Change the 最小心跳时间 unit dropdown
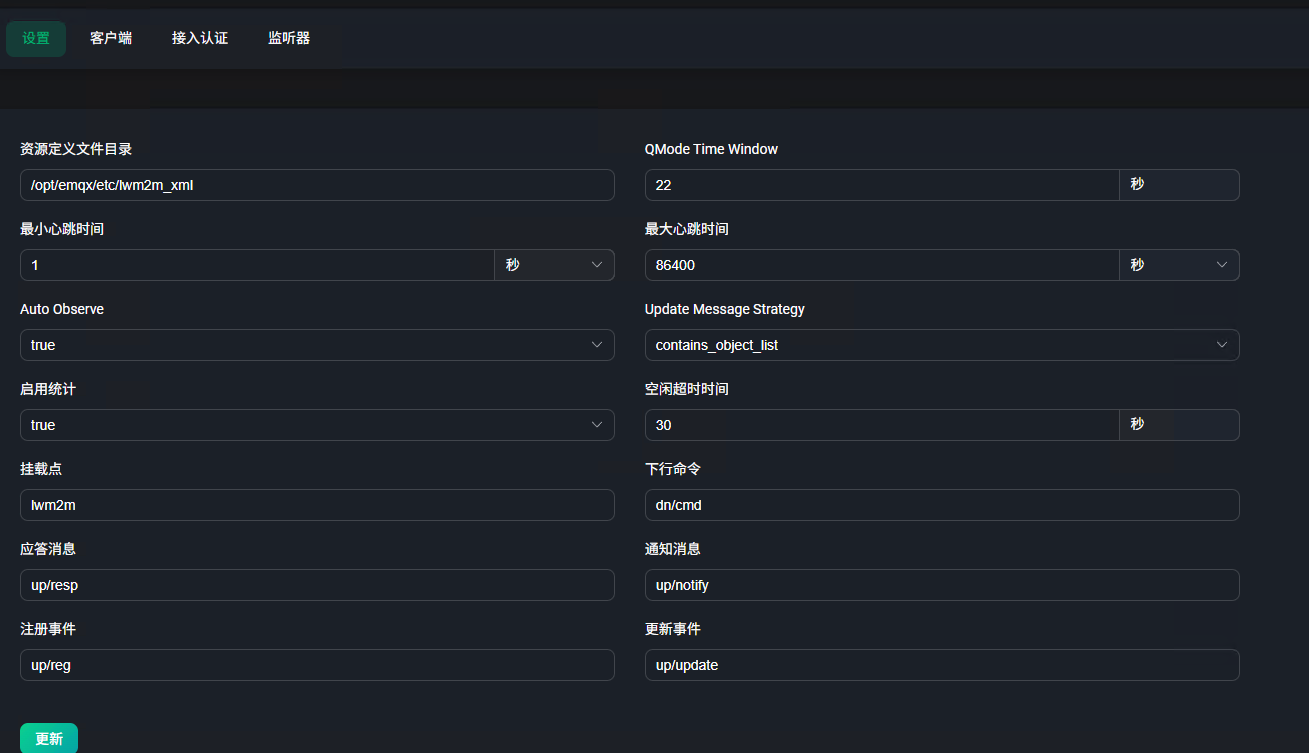This screenshot has height=753, width=1309. tap(554, 265)
